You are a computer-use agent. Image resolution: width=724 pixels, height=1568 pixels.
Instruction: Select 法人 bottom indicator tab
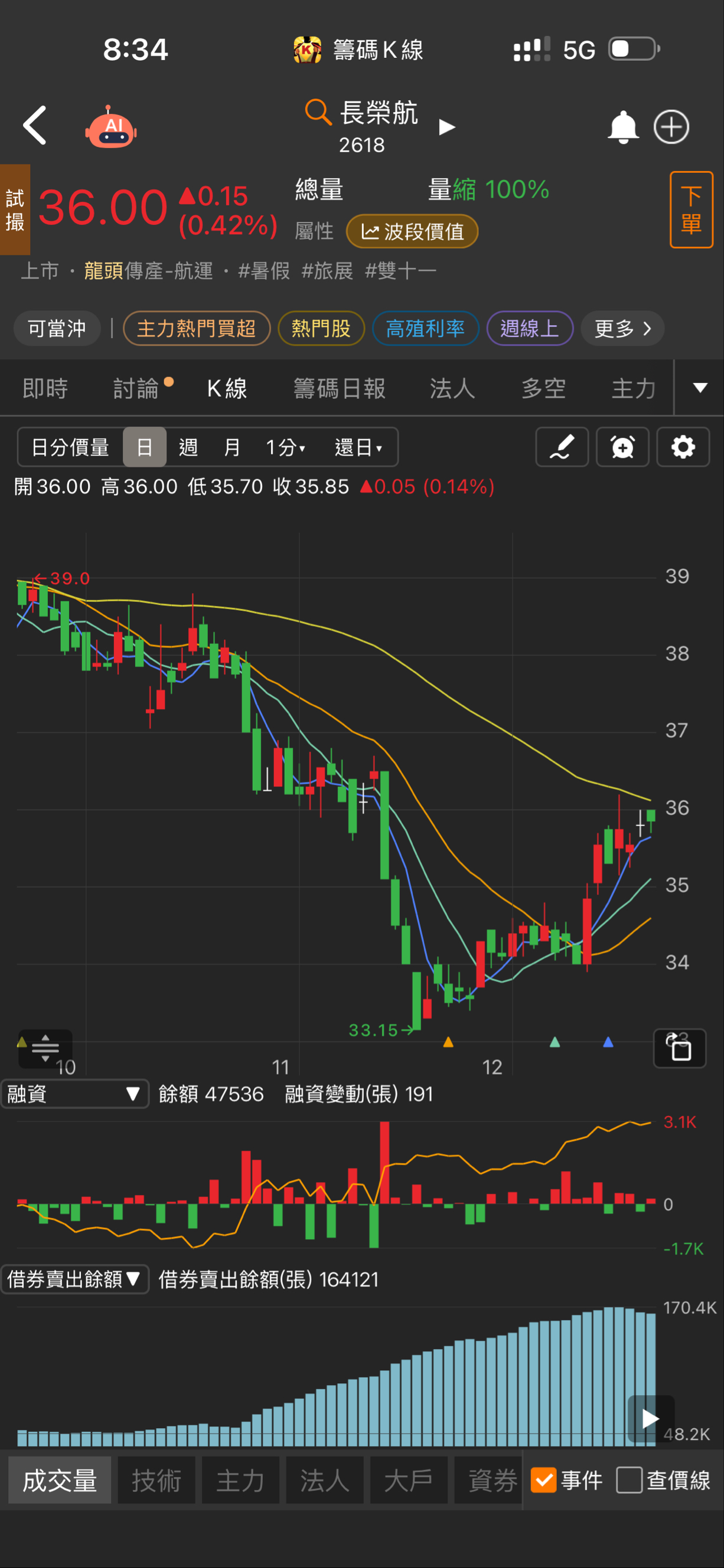(x=325, y=1479)
